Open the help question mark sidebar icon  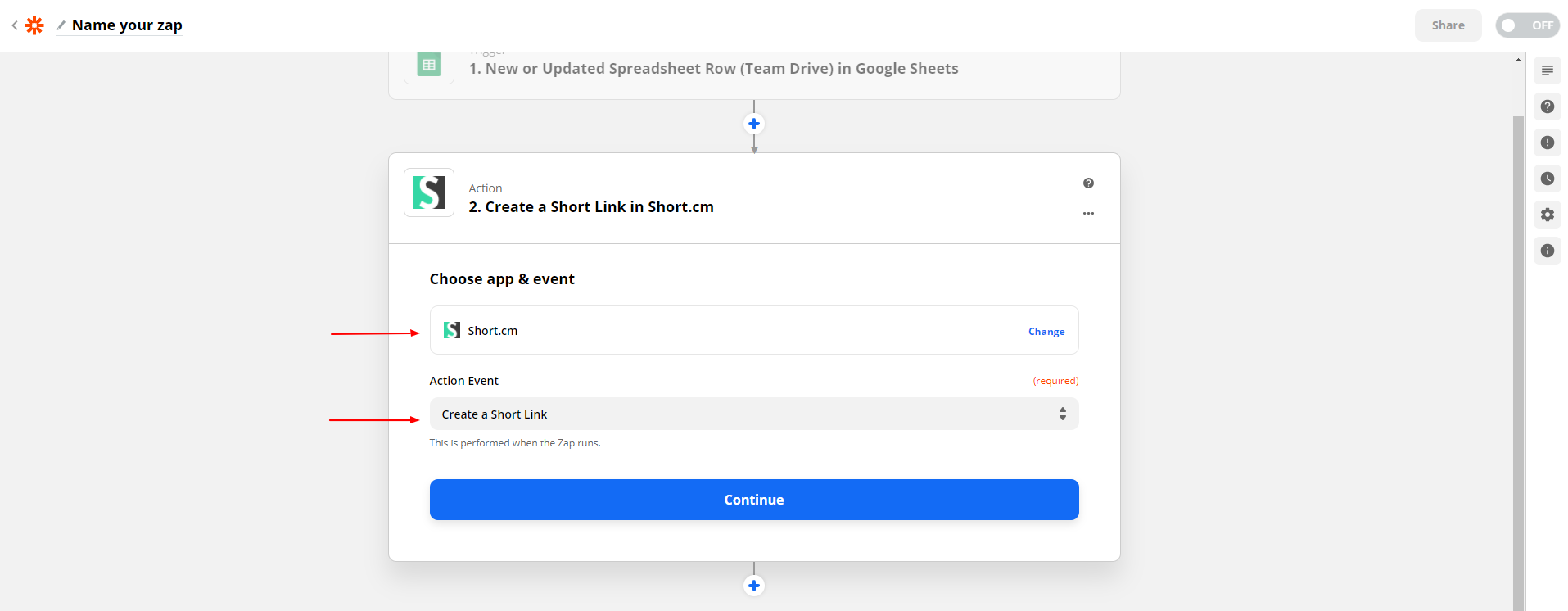click(x=1547, y=106)
